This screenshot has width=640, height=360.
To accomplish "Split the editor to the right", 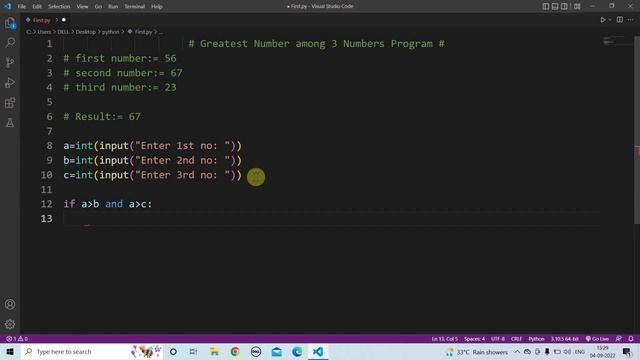I will [620, 20].
